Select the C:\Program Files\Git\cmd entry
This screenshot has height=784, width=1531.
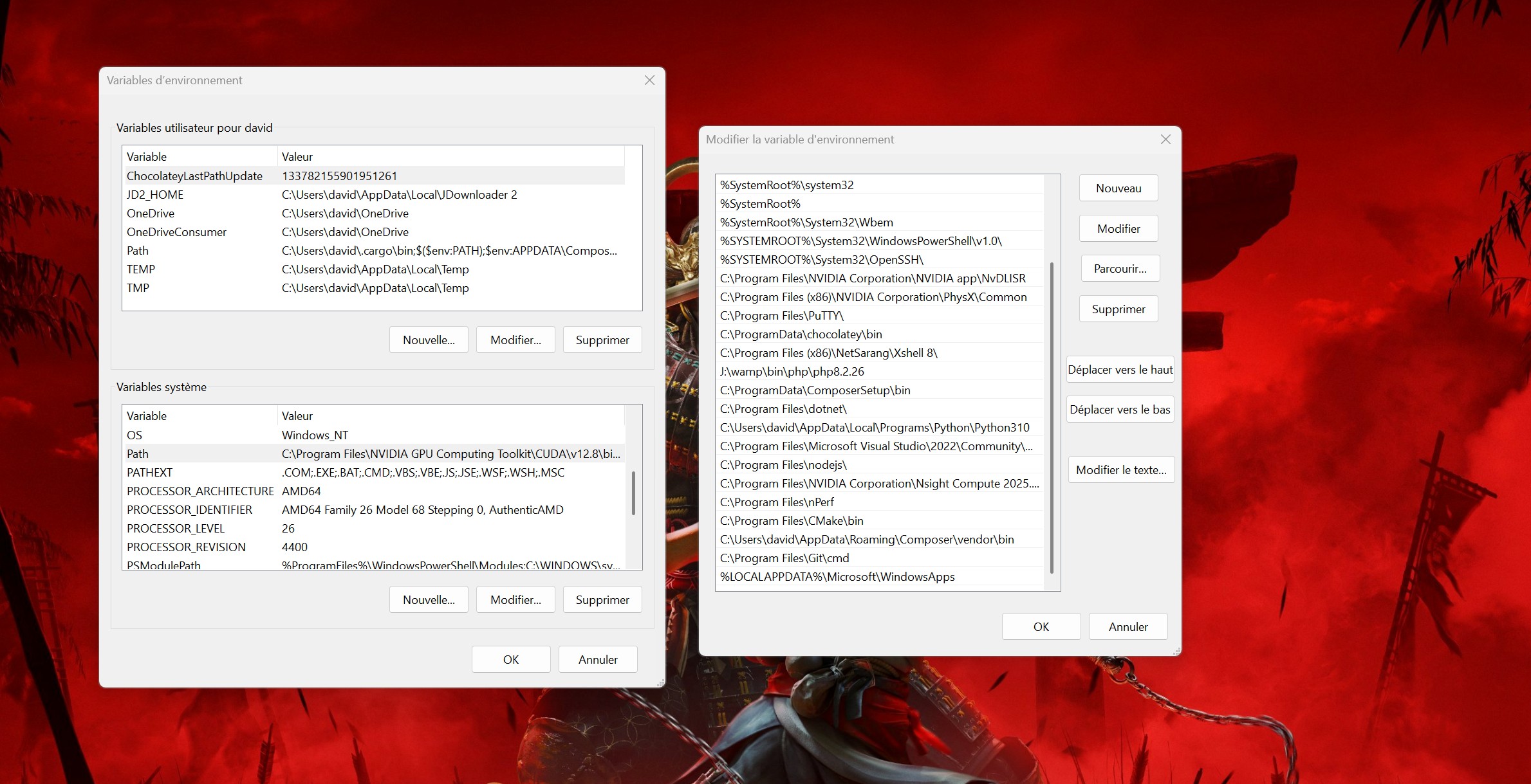[784, 558]
